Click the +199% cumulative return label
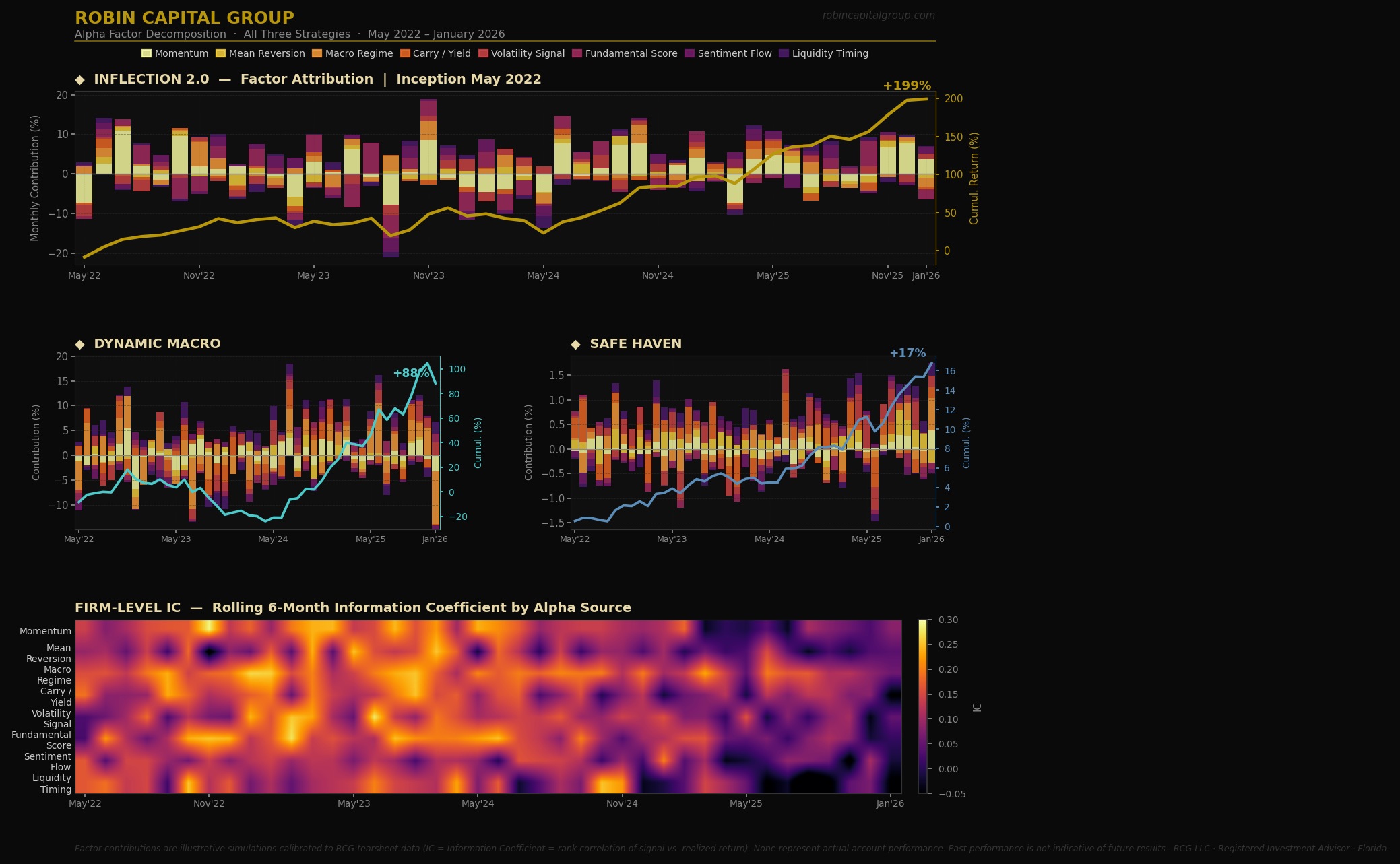 [x=906, y=86]
